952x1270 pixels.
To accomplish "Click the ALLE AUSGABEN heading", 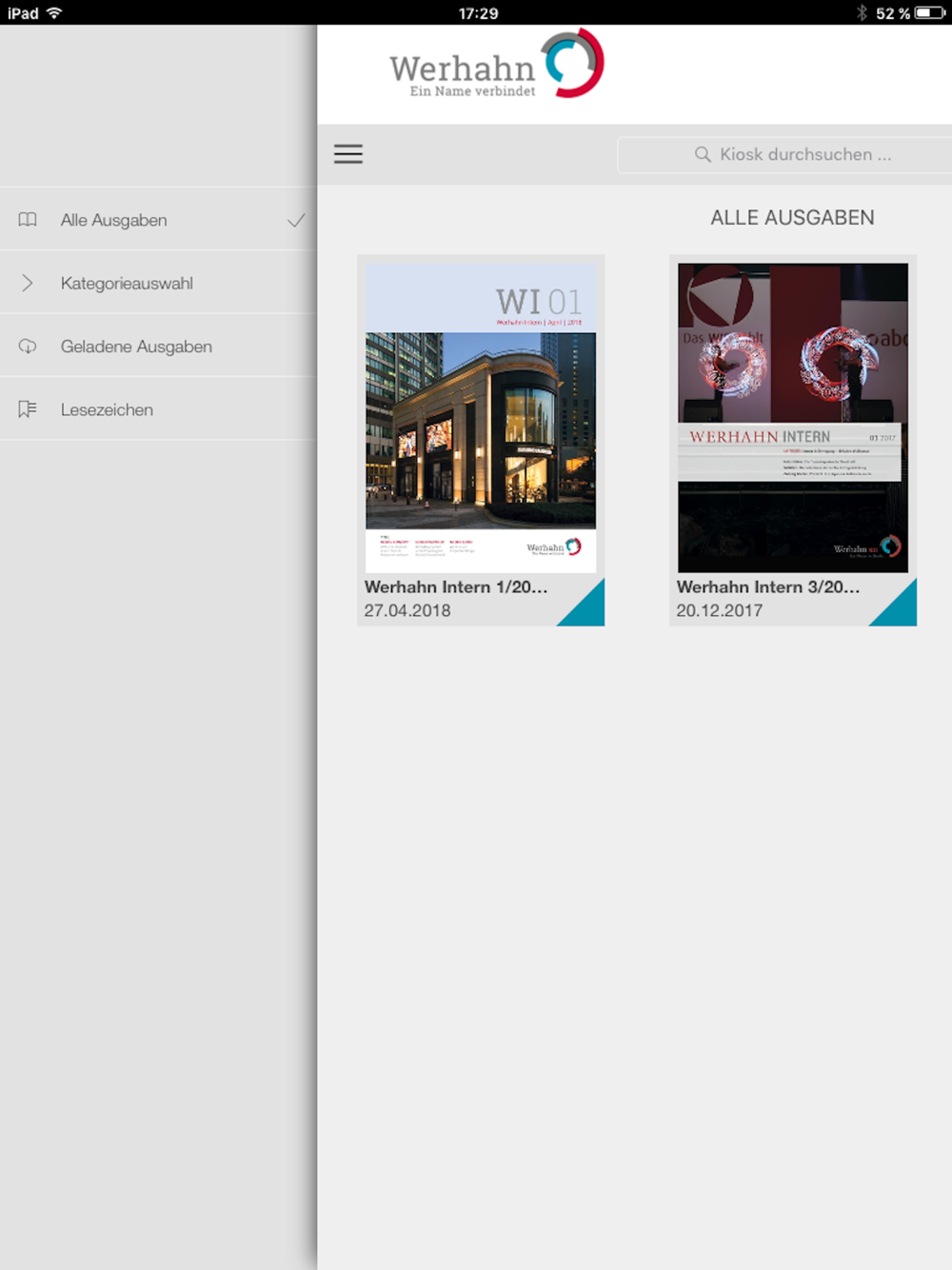I will (x=792, y=218).
